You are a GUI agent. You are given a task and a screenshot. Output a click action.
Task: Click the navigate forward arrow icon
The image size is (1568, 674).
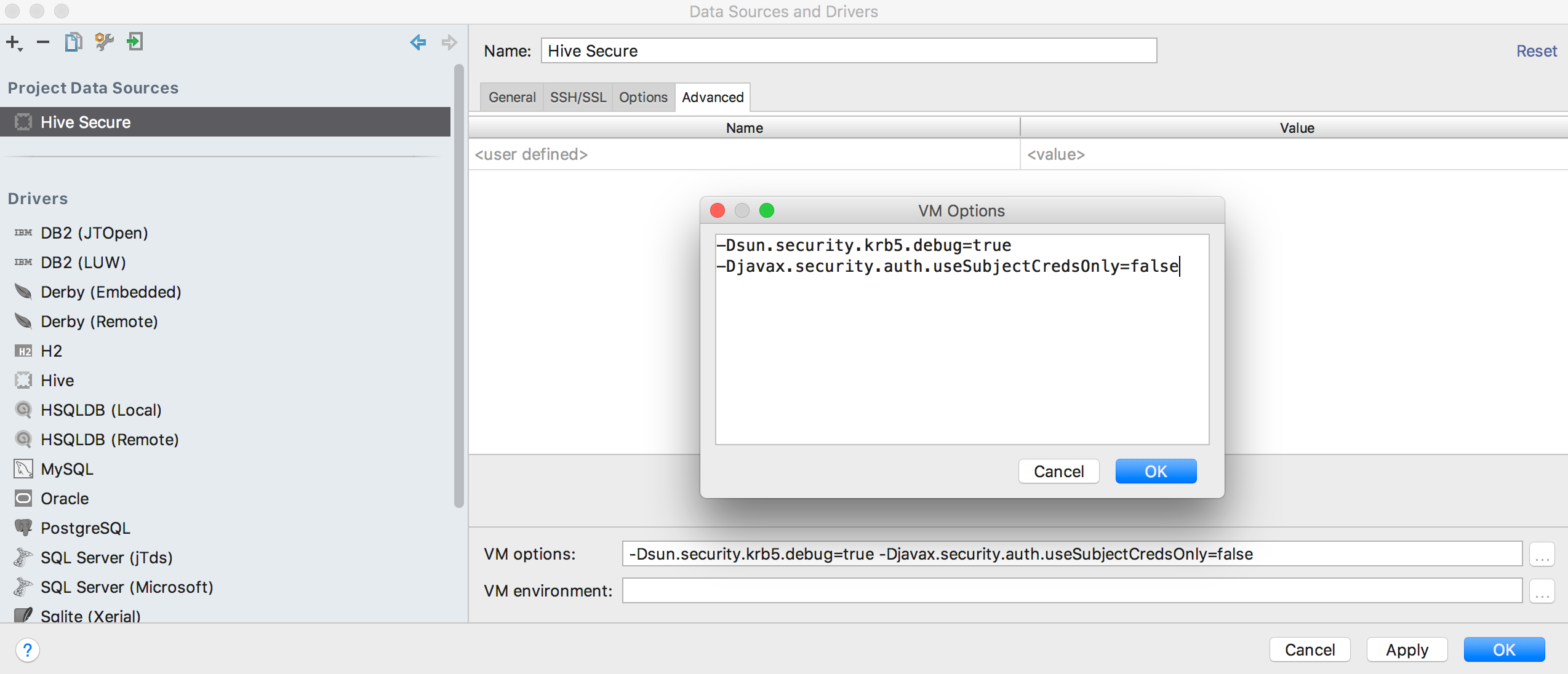[x=448, y=41]
